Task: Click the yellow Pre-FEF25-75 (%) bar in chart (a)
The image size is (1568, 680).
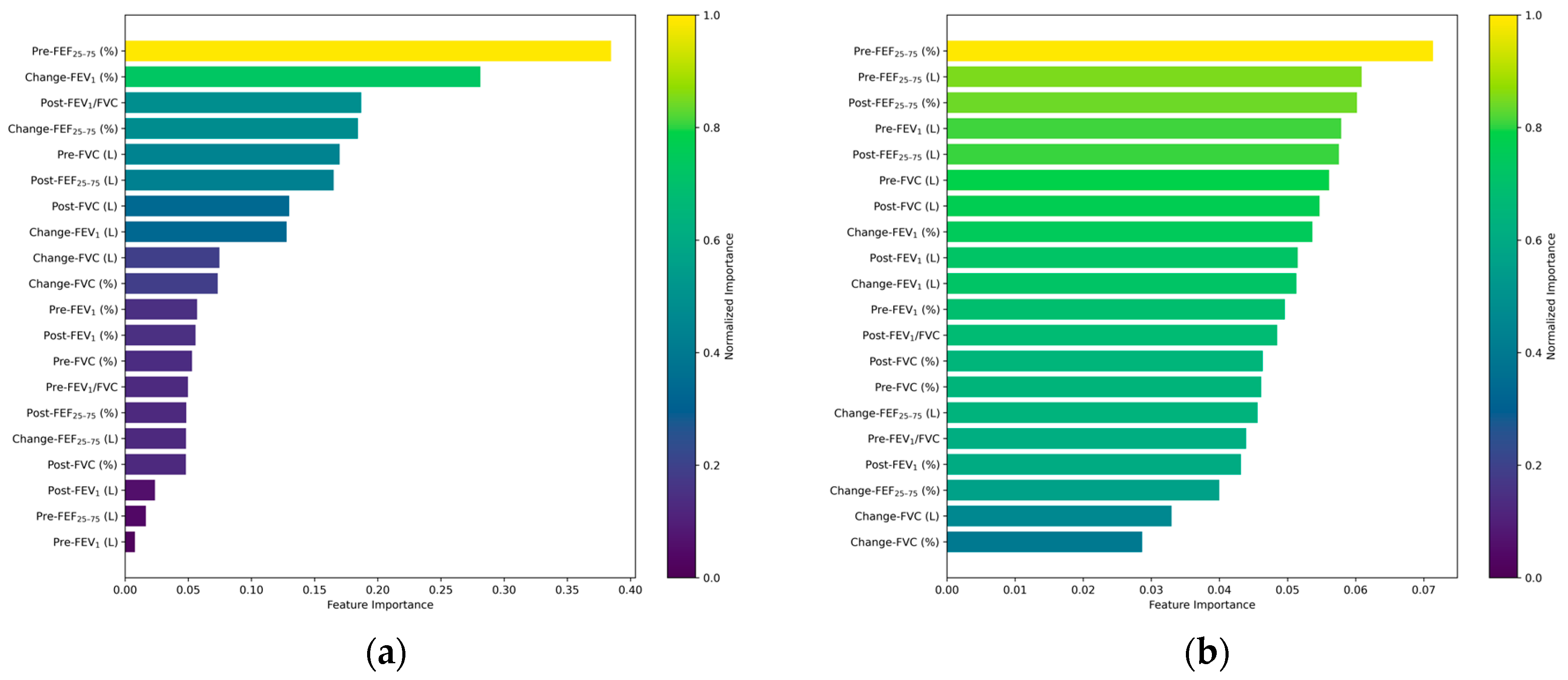Action: [x=368, y=51]
